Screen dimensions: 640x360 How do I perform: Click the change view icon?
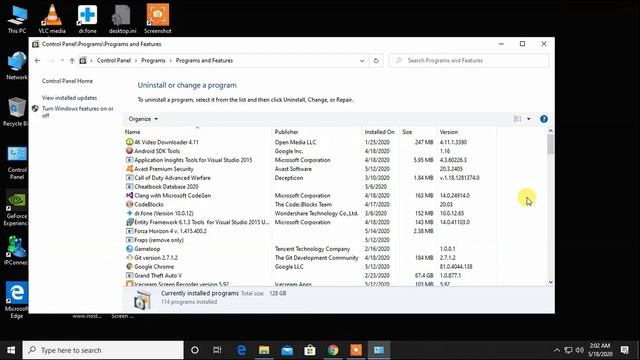[518, 119]
